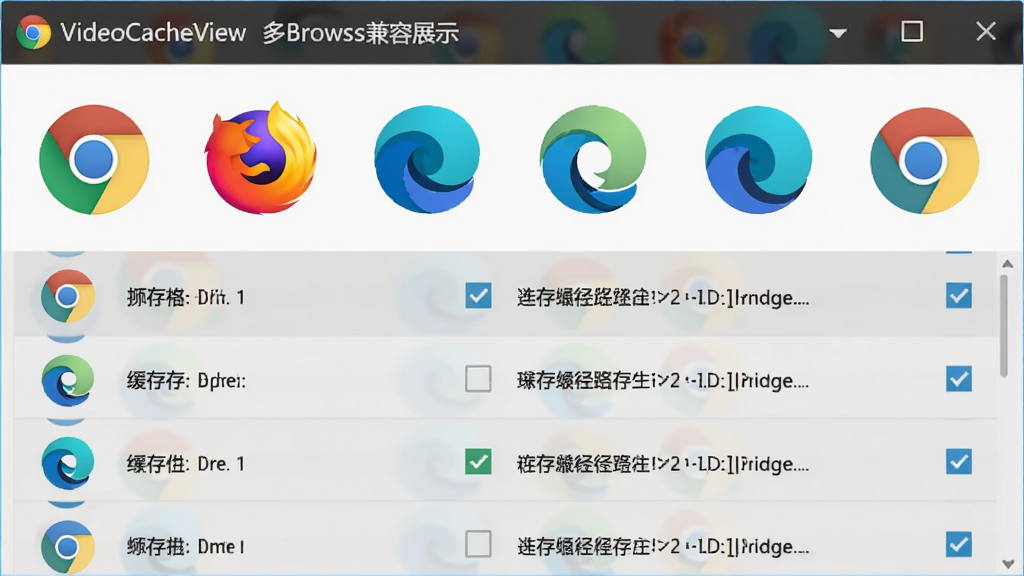Select the last large Chrome icon in the top row
This screenshot has width=1024, height=576.
[925, 160]
